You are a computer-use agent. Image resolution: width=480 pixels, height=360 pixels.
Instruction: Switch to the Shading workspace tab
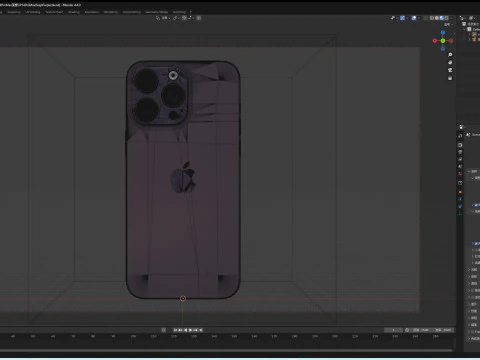pyautogui.click(x=74, y=12)
